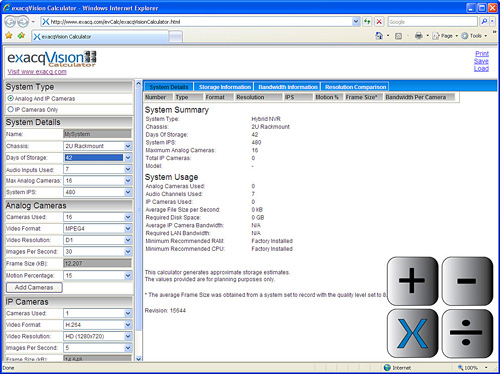Open IP Images Per Second dropdown

pos(97,348)
